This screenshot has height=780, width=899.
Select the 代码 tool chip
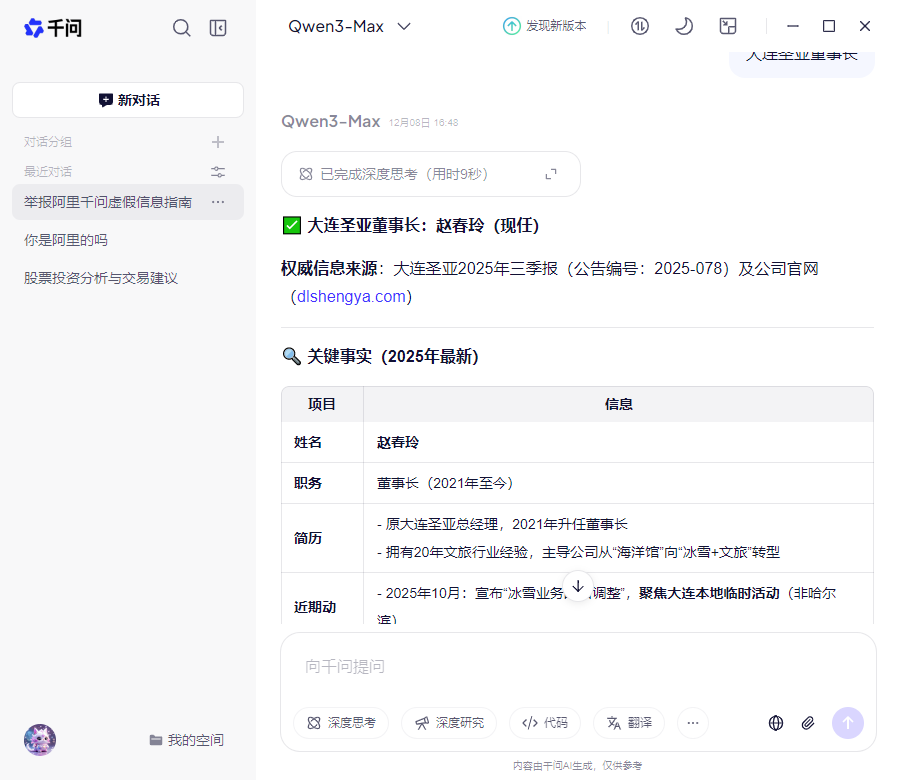tap(545, 723)
